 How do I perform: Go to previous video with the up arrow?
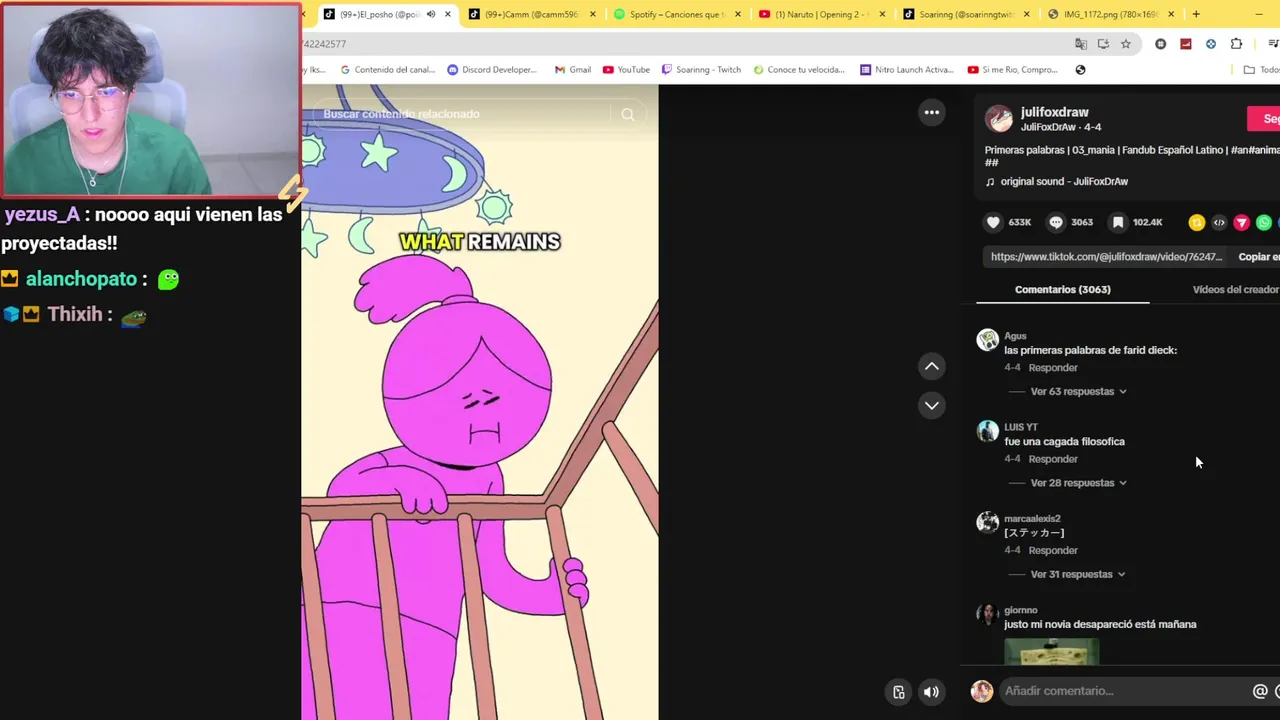coord(932,366)
